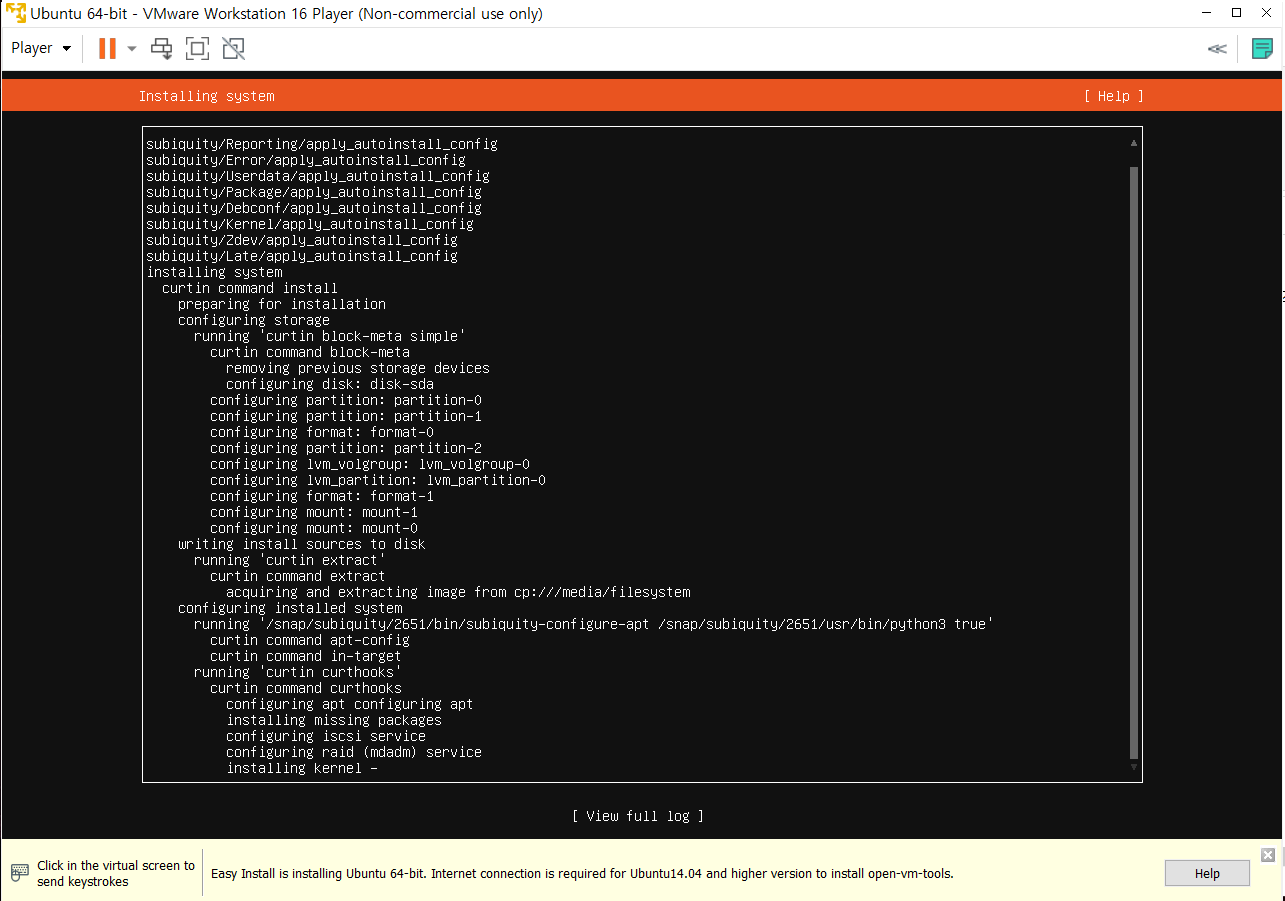Screen dimensions: 1285x901
Task: Click 'removing previous storage devices' line
Action: 358,368
